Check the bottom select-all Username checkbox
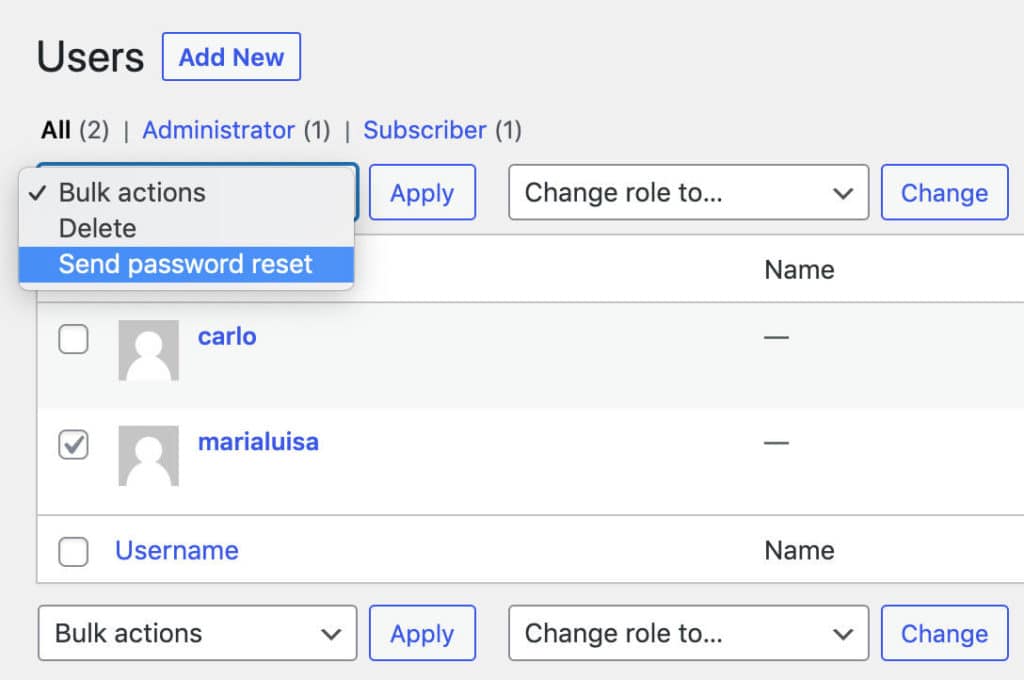Viewport: 1024px width, 680px height. click(x=73, y=550)
